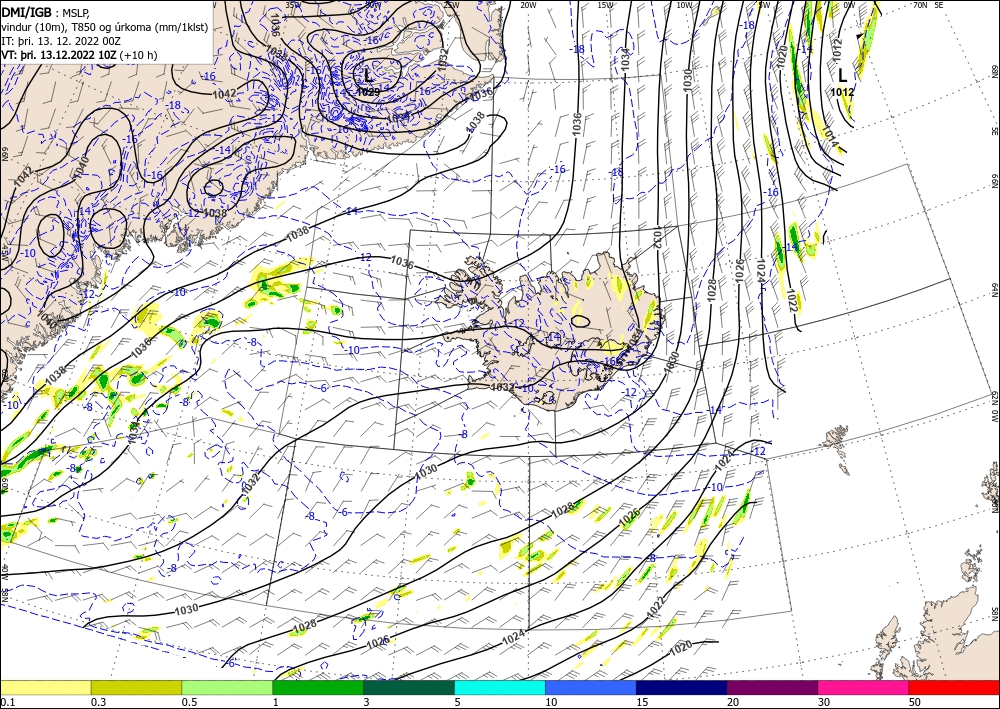Pick the blue 10–15 mm legend swatch
The height and width of the screenshot is (709, 1000).
[591, 687]
